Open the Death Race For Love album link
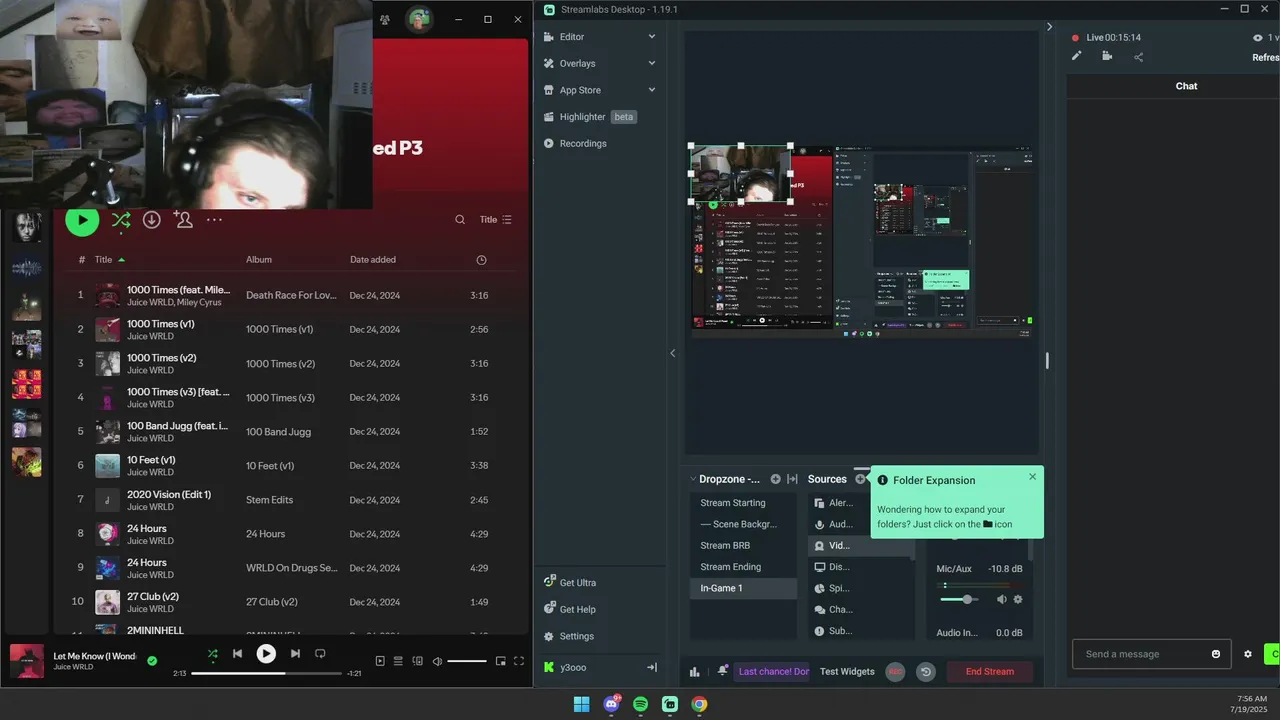The height and width of the screenshot is (720, 1280). (x=292, y=296)
